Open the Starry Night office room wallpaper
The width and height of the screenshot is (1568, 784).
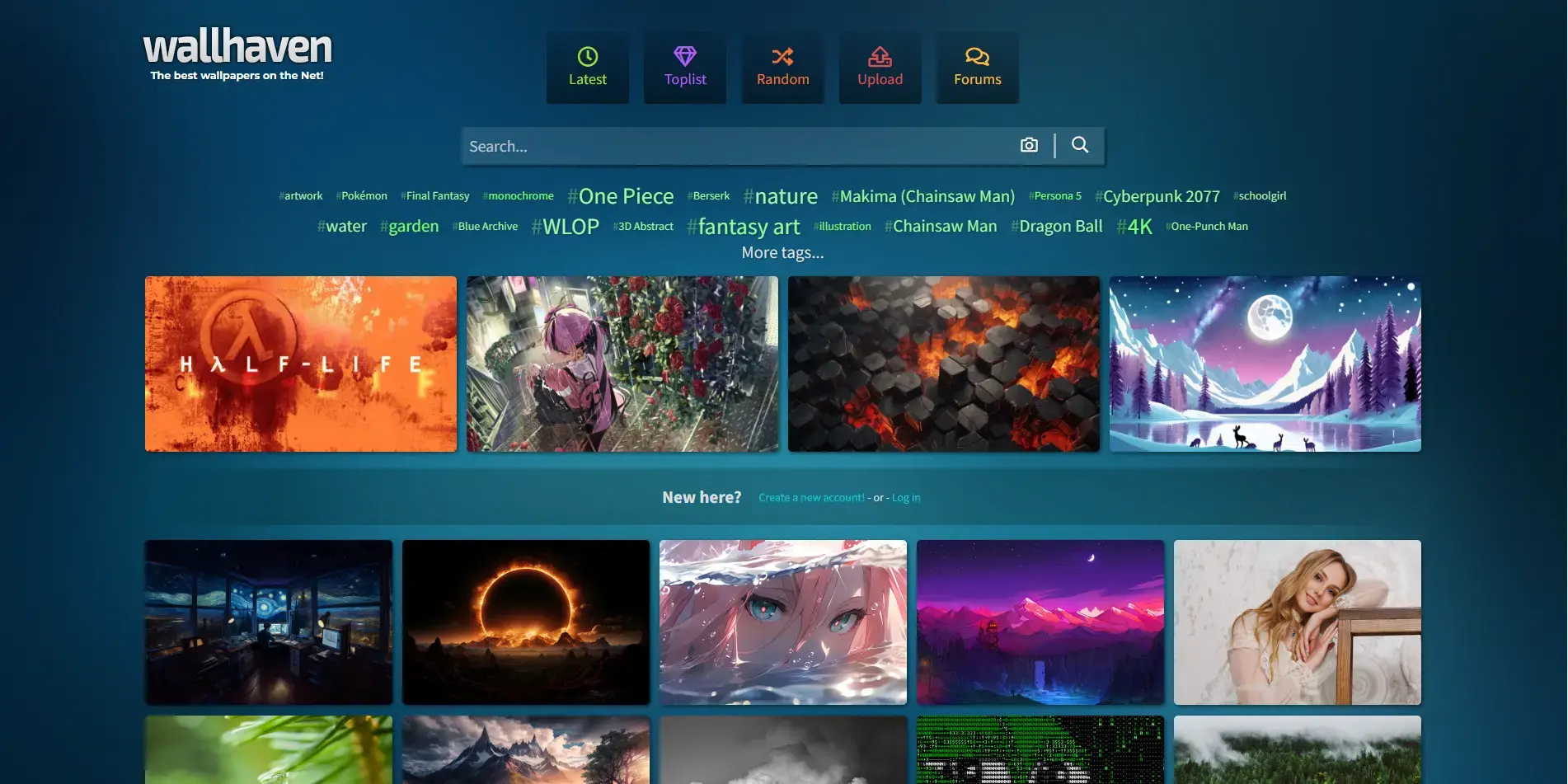click(269, 622)
